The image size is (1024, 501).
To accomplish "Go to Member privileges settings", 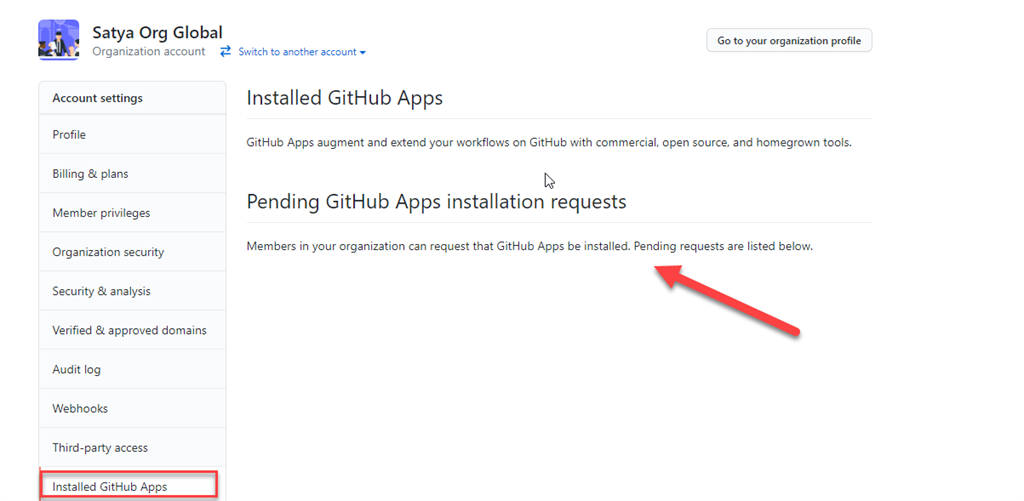I will pyautogui.click(x=101, y=213).
